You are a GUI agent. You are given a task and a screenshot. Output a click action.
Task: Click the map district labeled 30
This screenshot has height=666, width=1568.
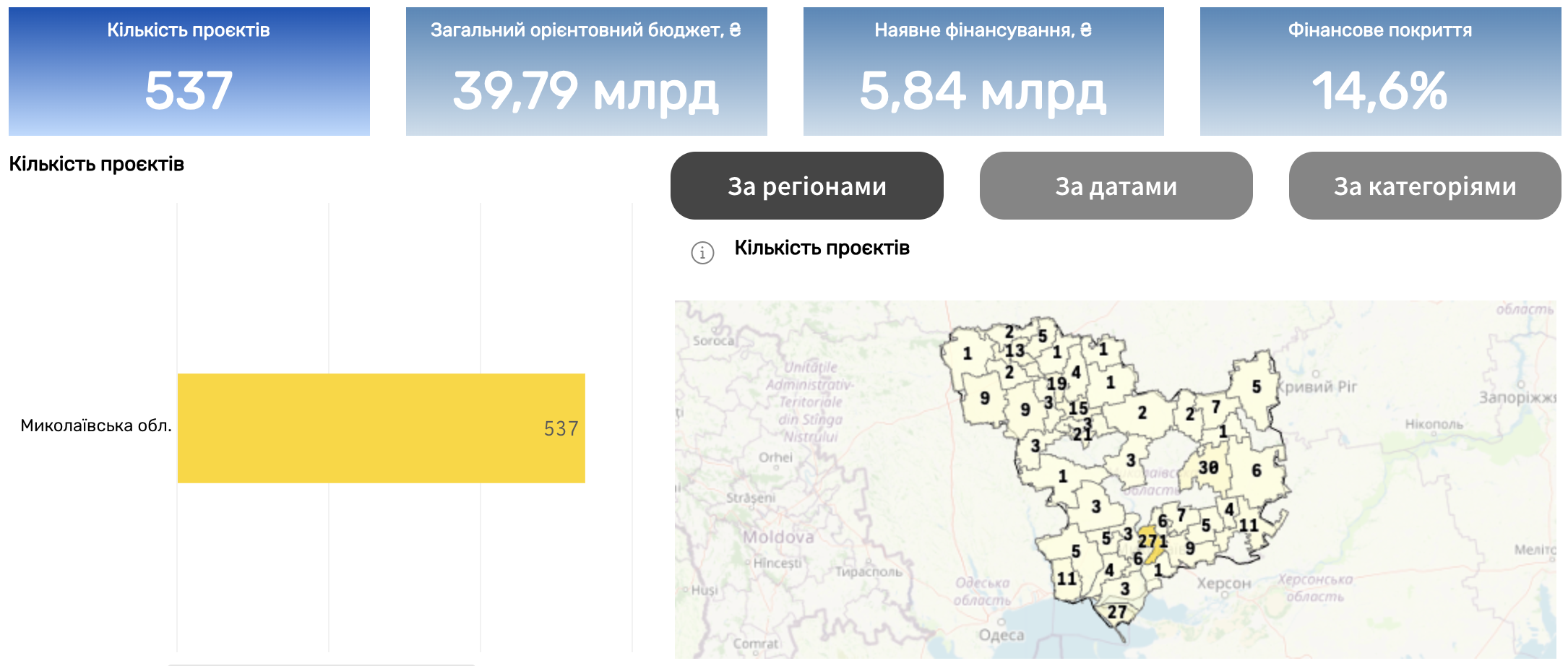[x=1208, y=467]
